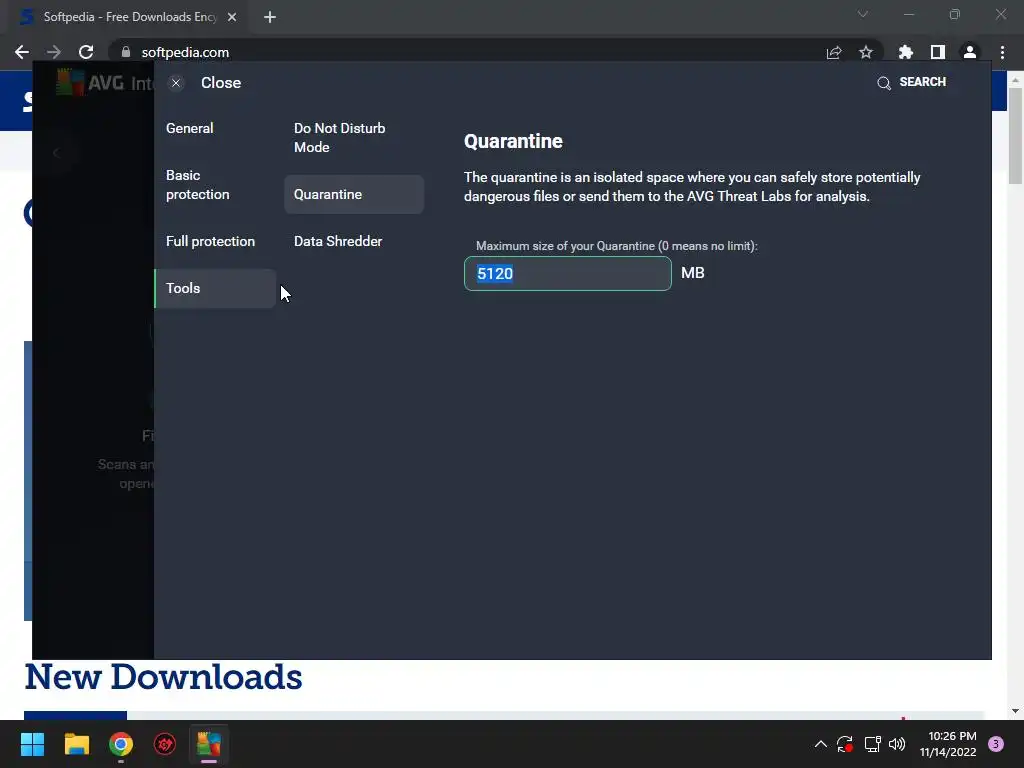Click Chrome forward navigation arrow
The width and height of the screenshot is (1024, 768).
pyautogui.click(x=54, y=52)
